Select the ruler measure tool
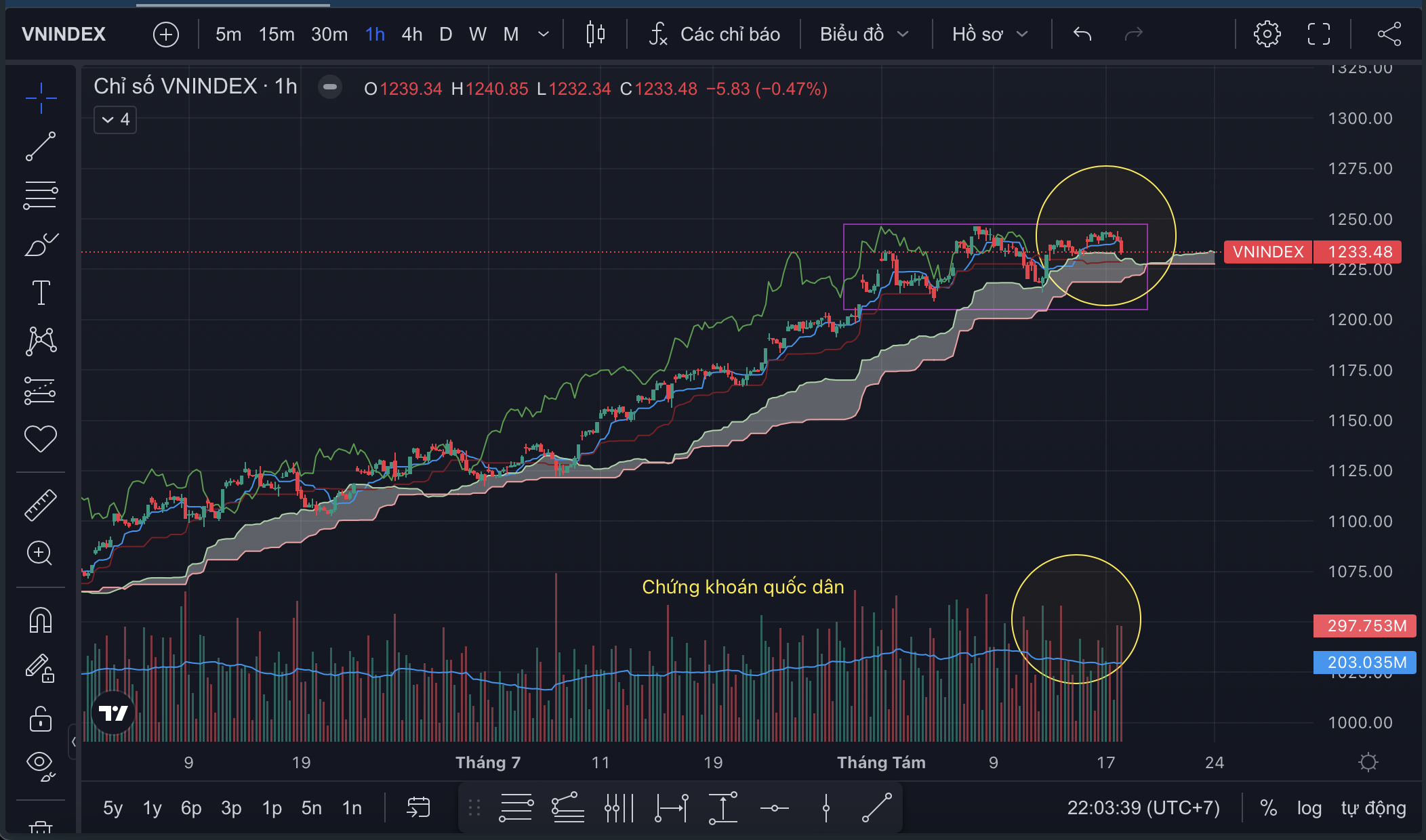Image resolution: width=1426 pixels, height=840 pixels. (x=41, y=505)
